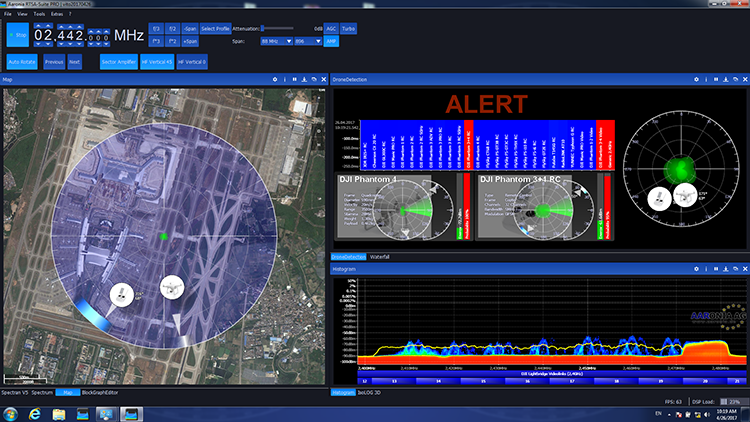Click the +Span button
This screenshot has width=750, height=422.
coord(190,41)
